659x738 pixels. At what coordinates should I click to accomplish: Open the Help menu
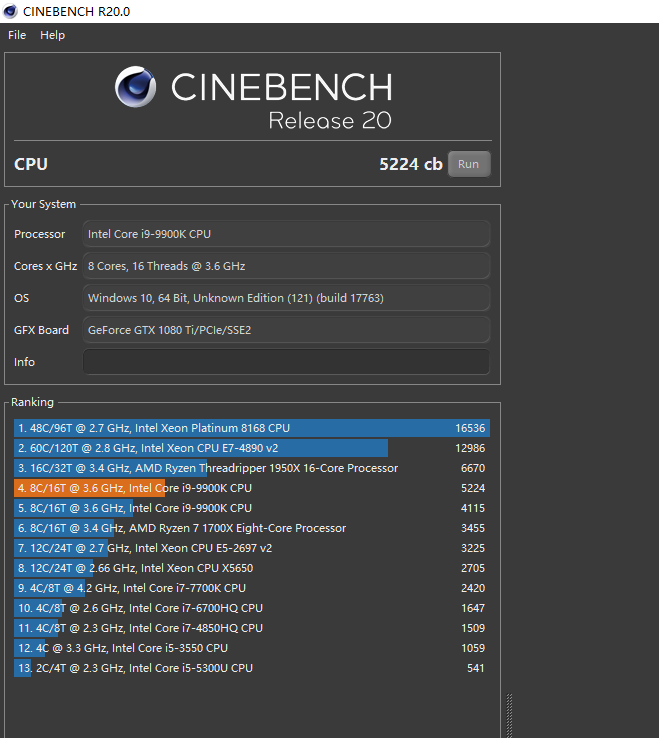click(x=52, y=35)
